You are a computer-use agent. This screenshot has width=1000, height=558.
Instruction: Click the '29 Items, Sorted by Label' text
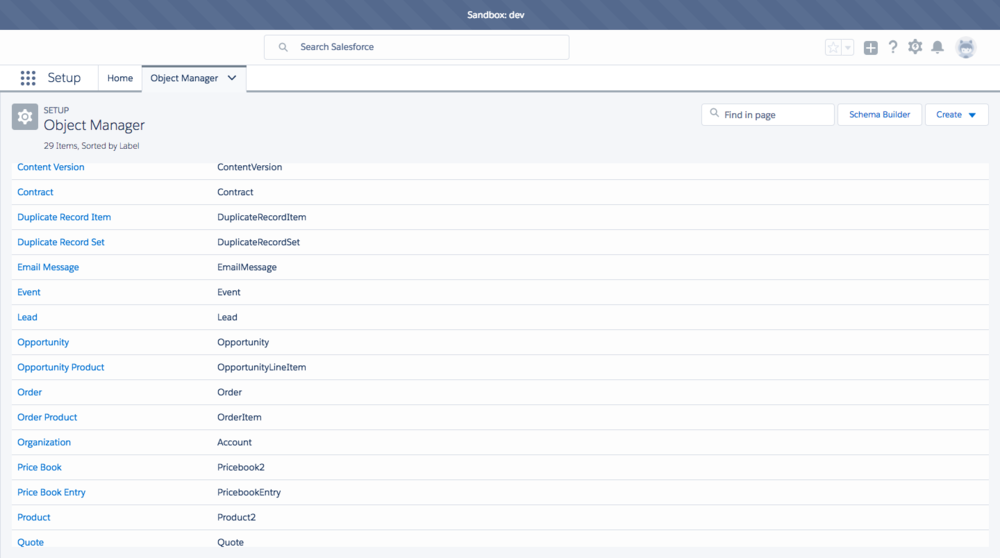click(91, 145)
